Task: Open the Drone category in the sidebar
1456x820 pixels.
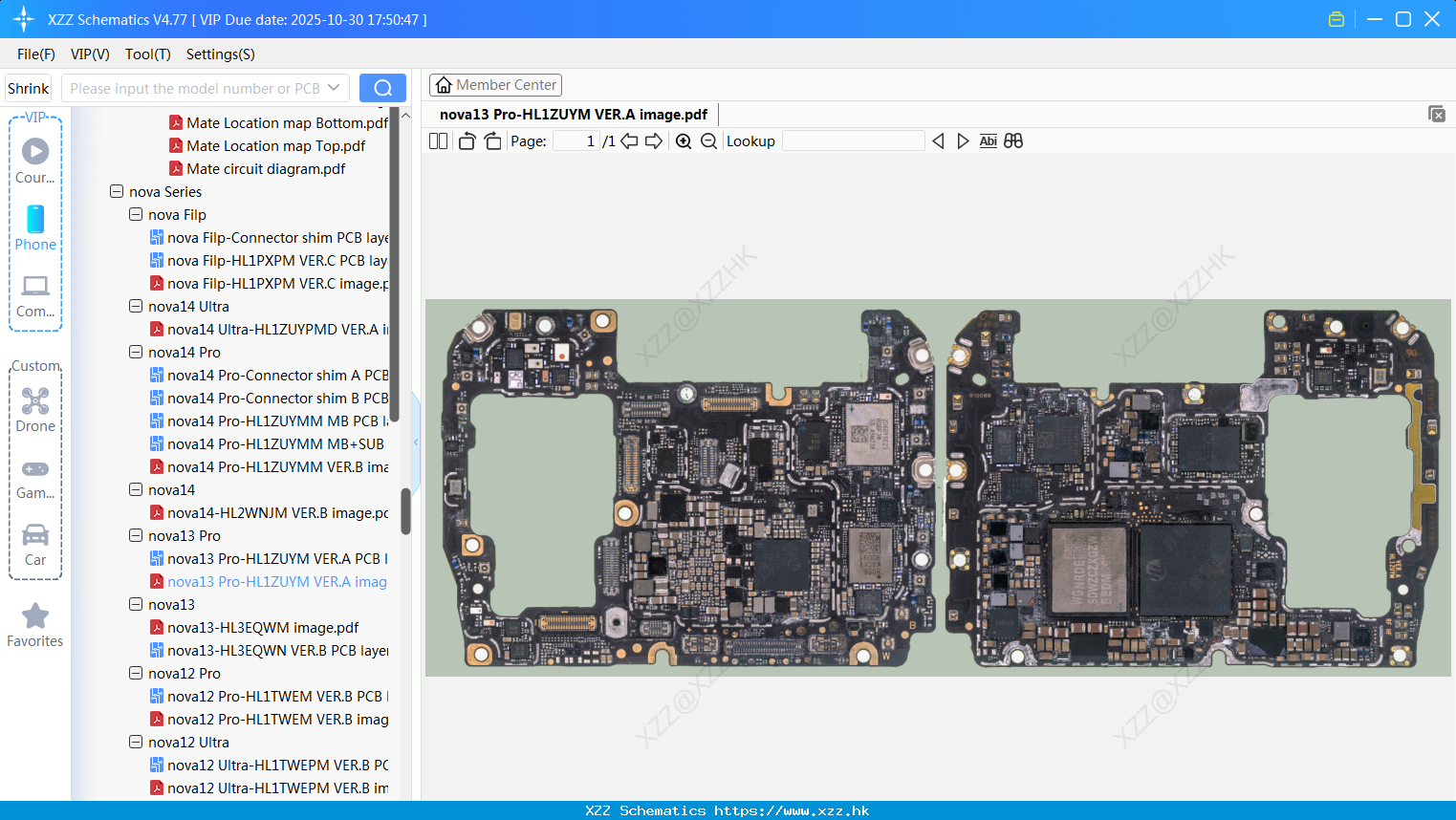Action: 35,410
